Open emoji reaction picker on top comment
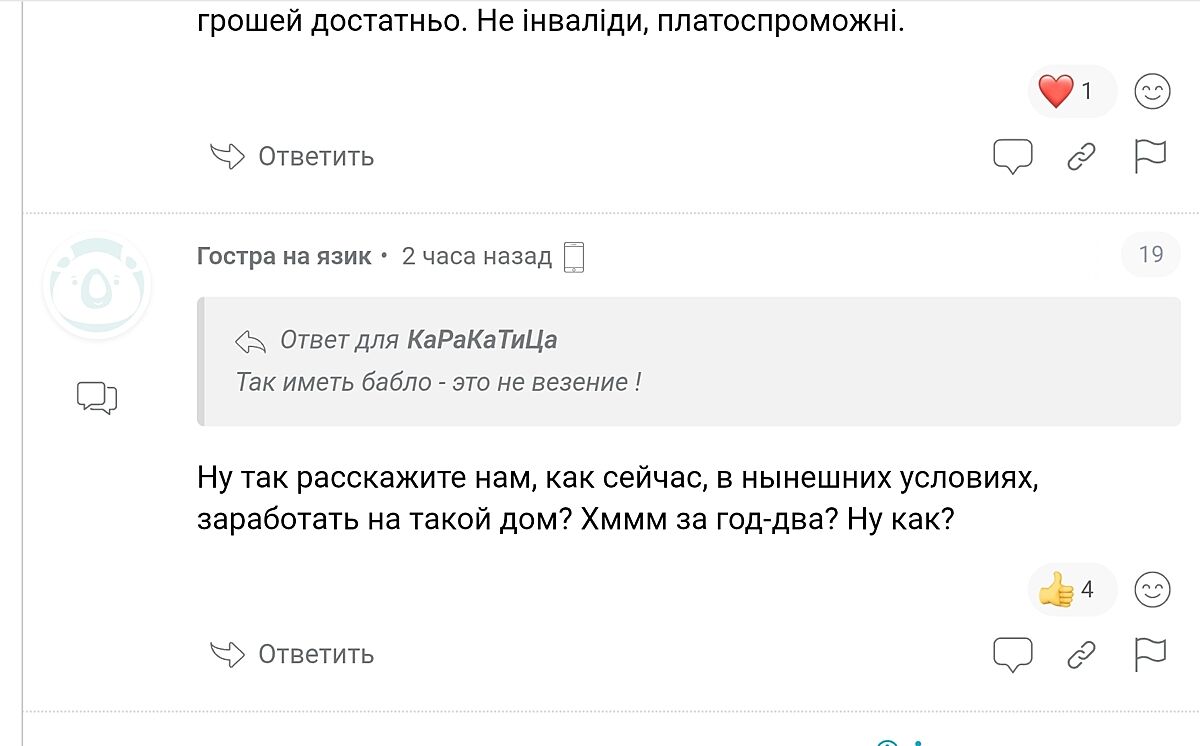 [x=1152, y=92]
